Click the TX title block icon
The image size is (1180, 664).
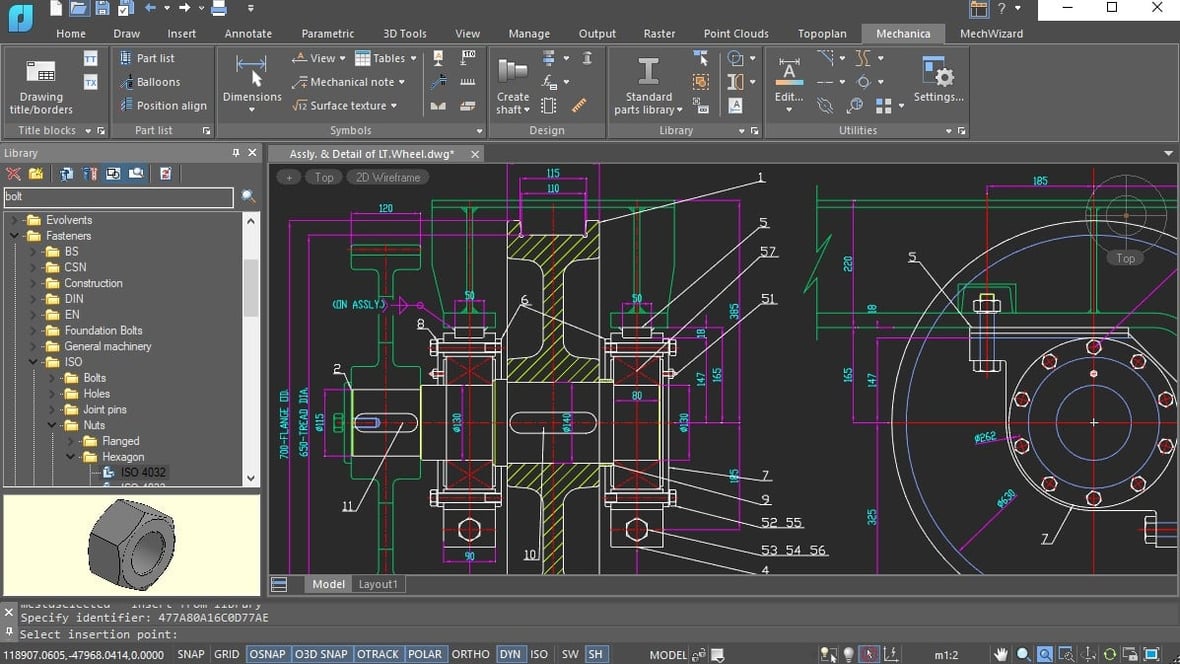pos(90,82)
